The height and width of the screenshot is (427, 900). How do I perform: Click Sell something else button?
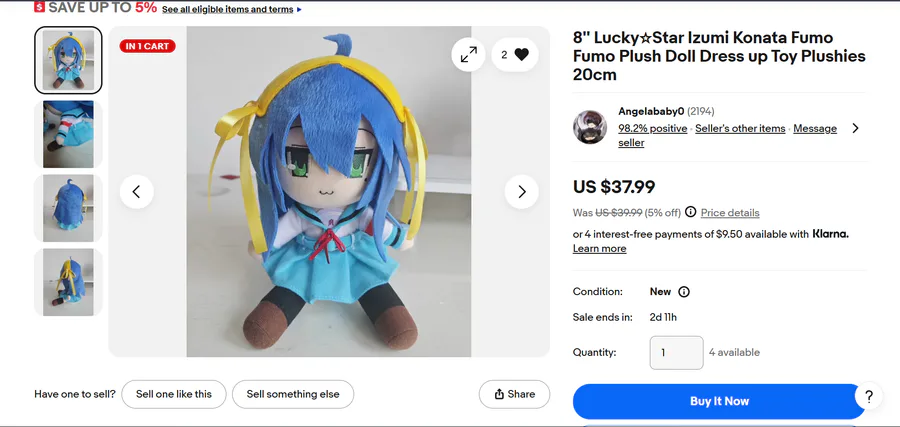293,394
